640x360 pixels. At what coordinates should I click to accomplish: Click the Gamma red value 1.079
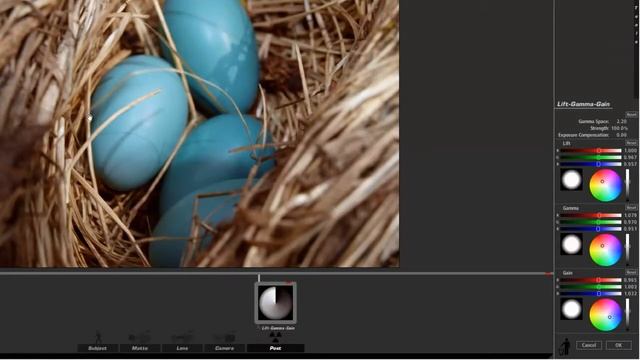(x=631, y=215)
